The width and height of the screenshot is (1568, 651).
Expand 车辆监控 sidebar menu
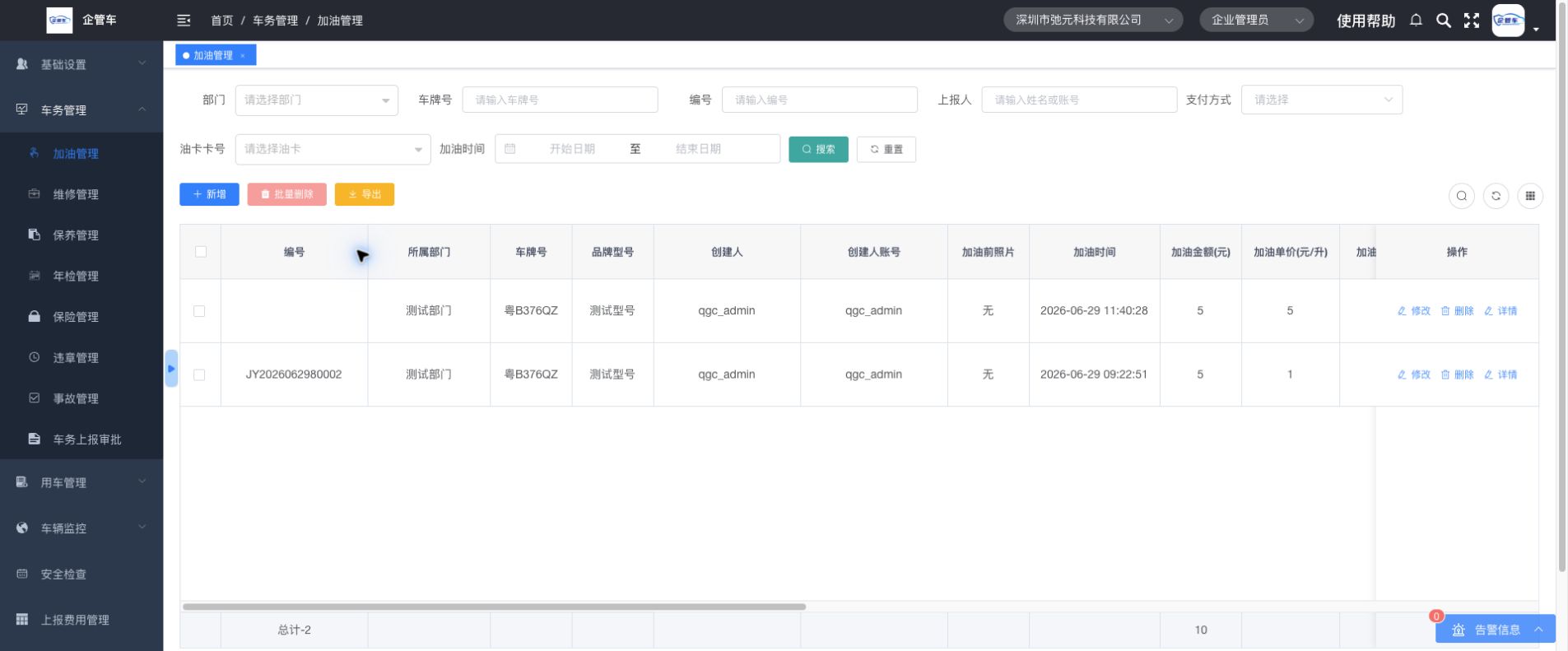pyautogui.click(x=81, y=528)
